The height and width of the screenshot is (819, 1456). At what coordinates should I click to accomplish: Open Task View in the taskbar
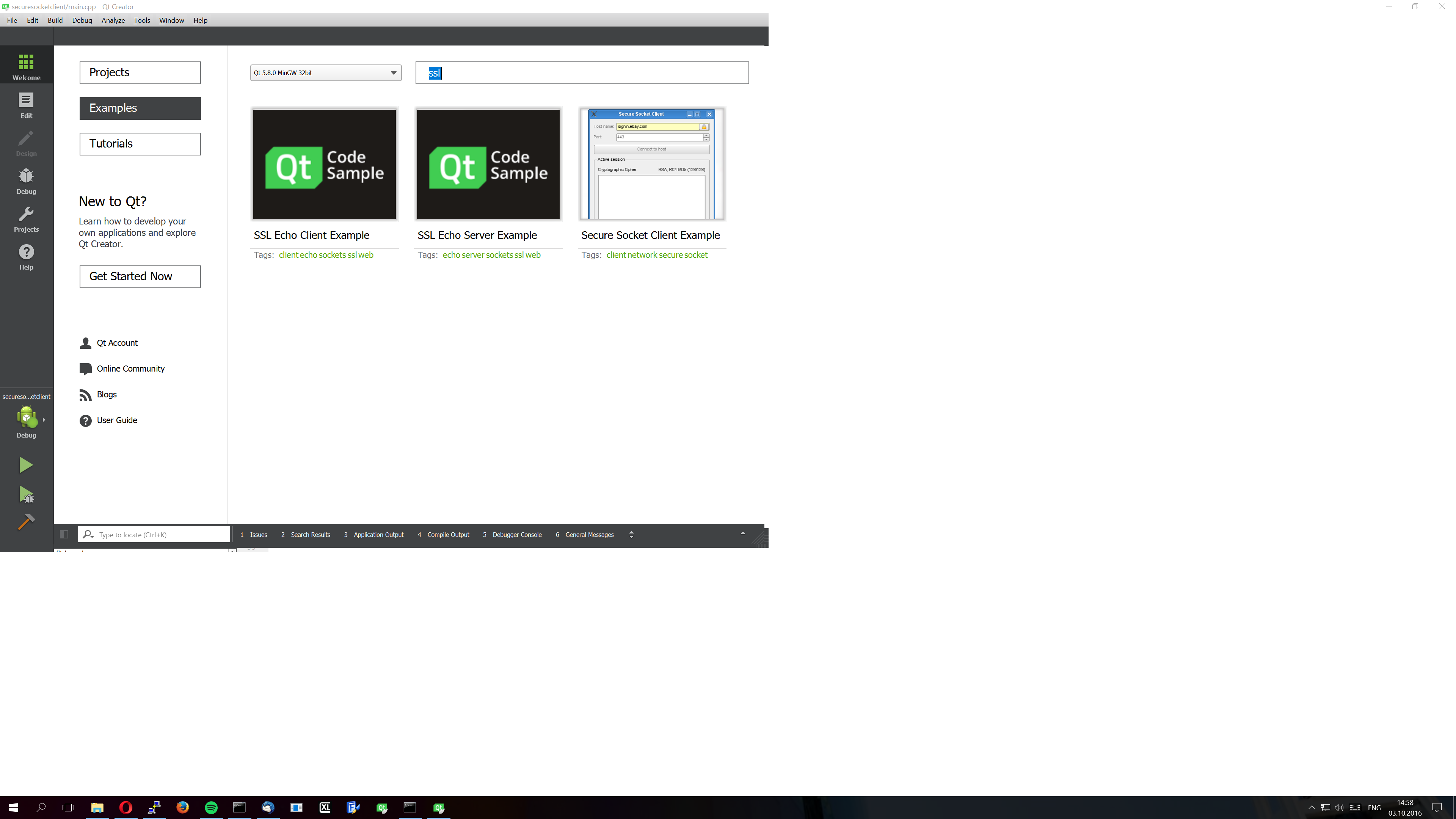68,808
